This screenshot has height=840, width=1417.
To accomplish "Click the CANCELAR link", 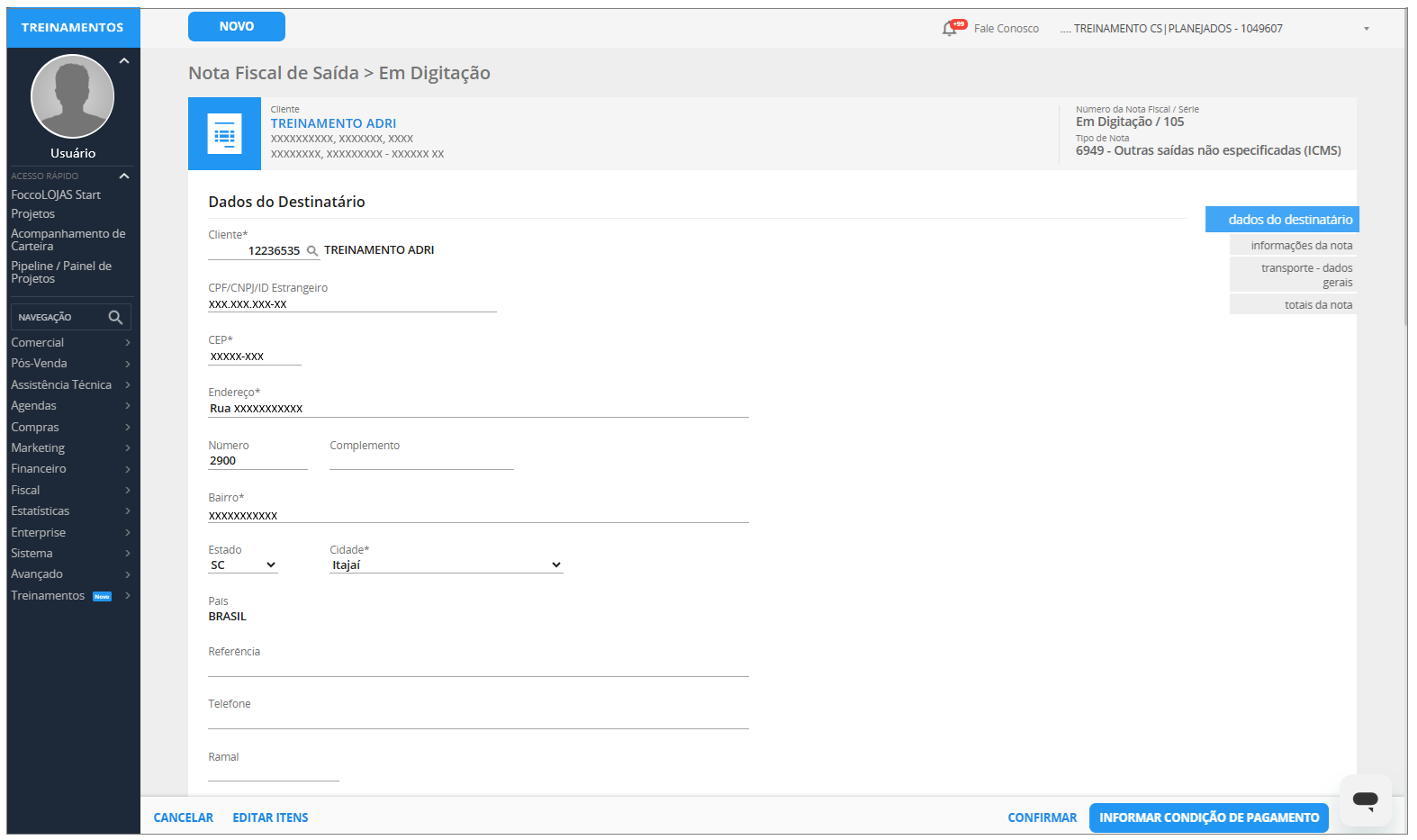I will coord(184,817).
